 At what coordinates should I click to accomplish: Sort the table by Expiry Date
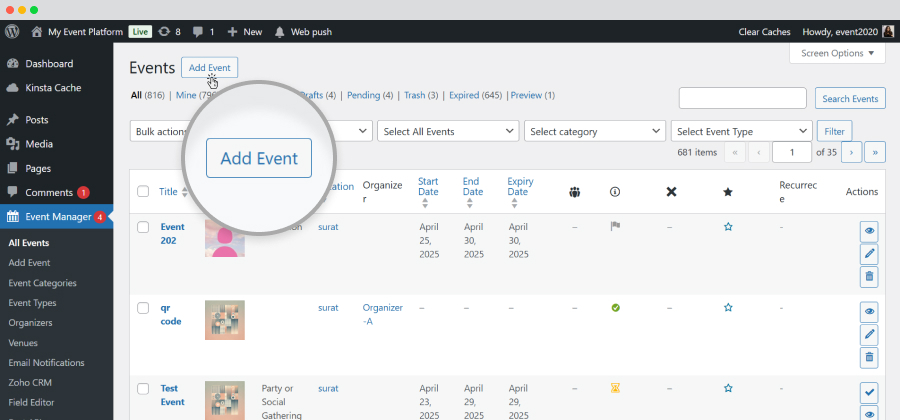pos(520,192)
